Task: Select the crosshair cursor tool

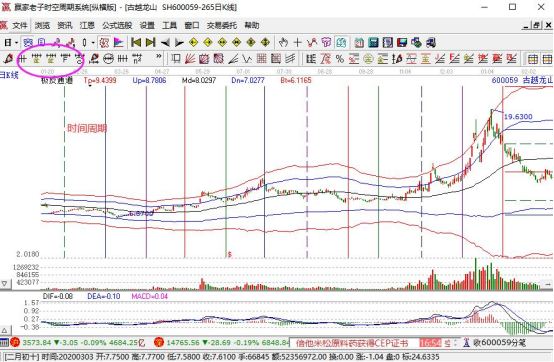Action: tap(297, 43)
